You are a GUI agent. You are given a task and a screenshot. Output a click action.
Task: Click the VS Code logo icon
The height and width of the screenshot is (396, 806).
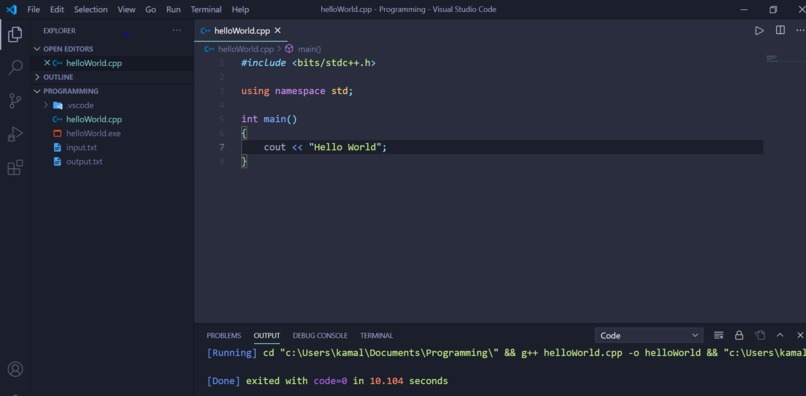[x=11, y=9]
